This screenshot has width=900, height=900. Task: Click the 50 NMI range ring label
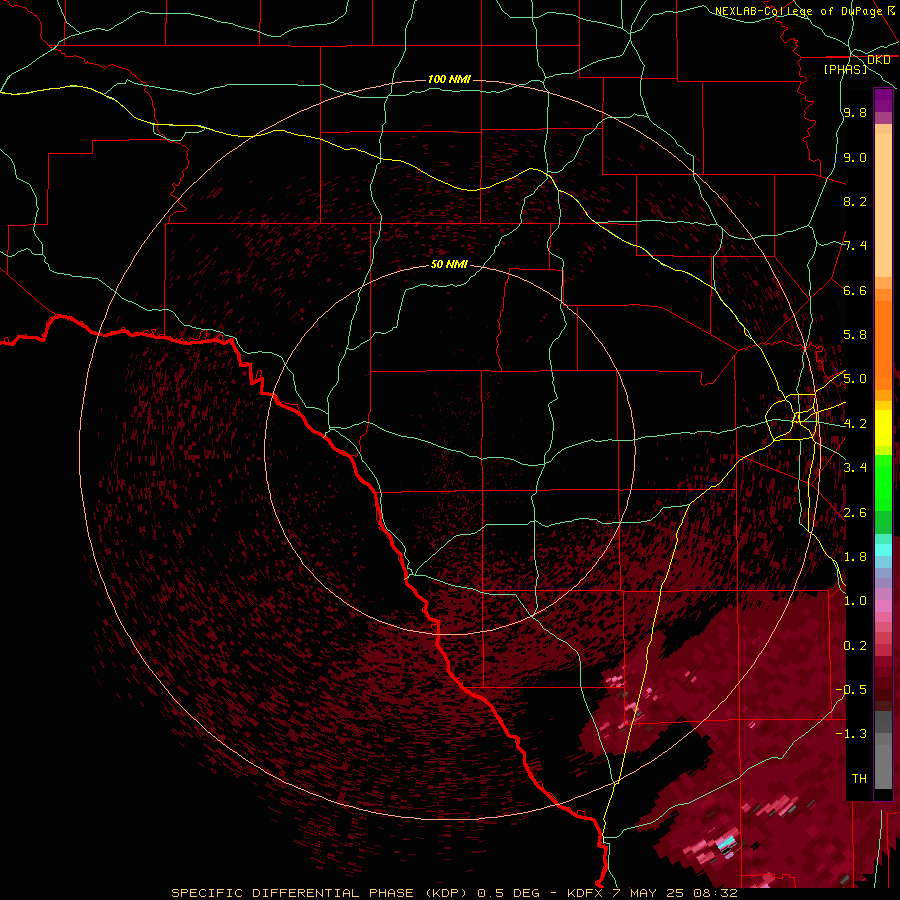(x=449, y=264)
